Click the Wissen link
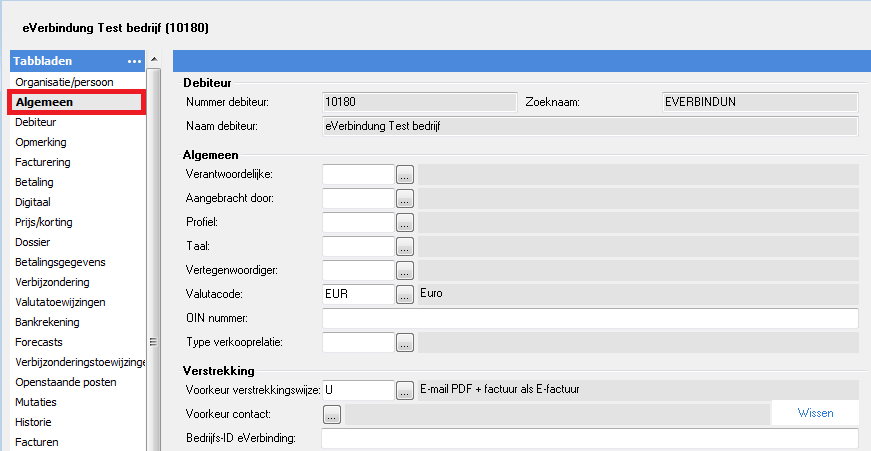 click(815, 413)
